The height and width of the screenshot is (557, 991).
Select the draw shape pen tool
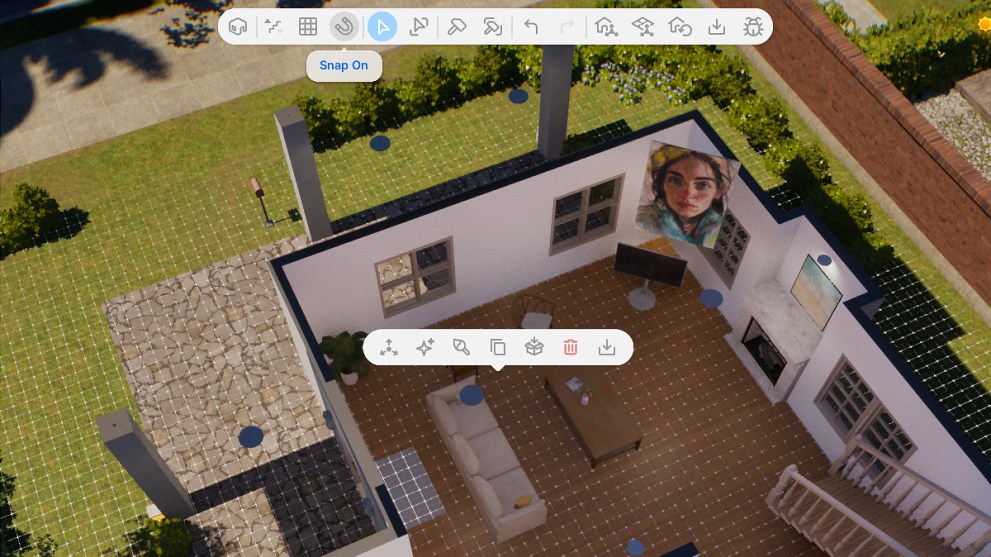pyautogui.click(x=419, y=27)
